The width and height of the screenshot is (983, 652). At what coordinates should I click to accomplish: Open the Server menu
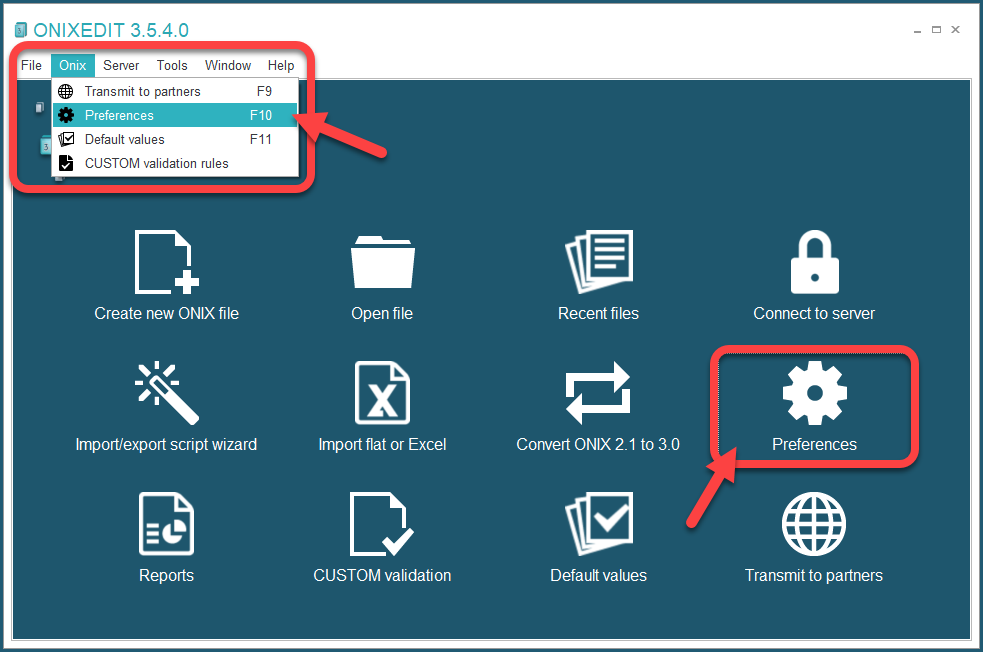121,65
